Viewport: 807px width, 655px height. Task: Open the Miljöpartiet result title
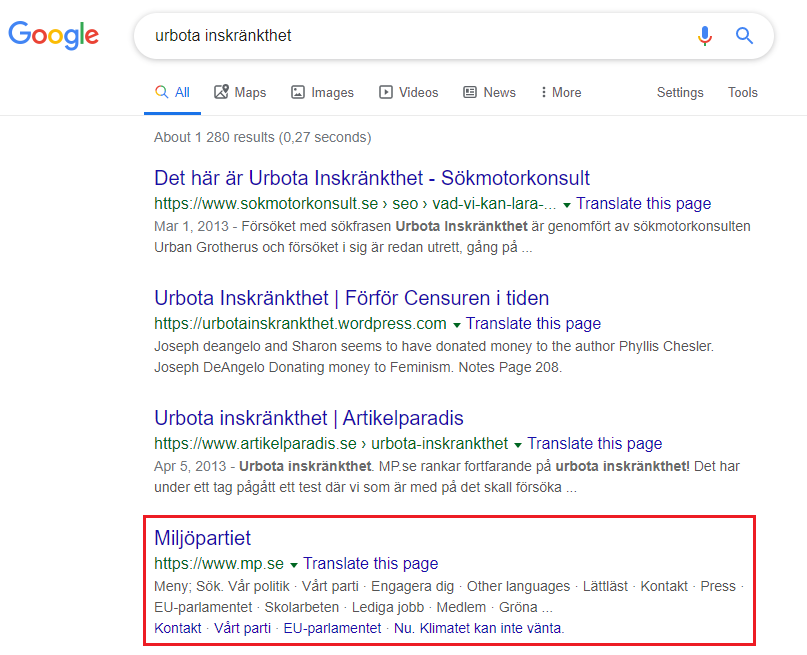coord(202,538)
